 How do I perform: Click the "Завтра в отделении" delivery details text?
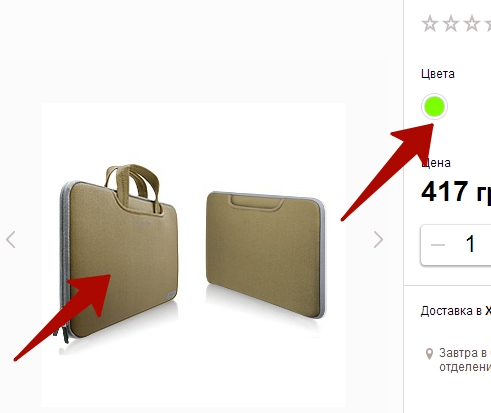465,360
